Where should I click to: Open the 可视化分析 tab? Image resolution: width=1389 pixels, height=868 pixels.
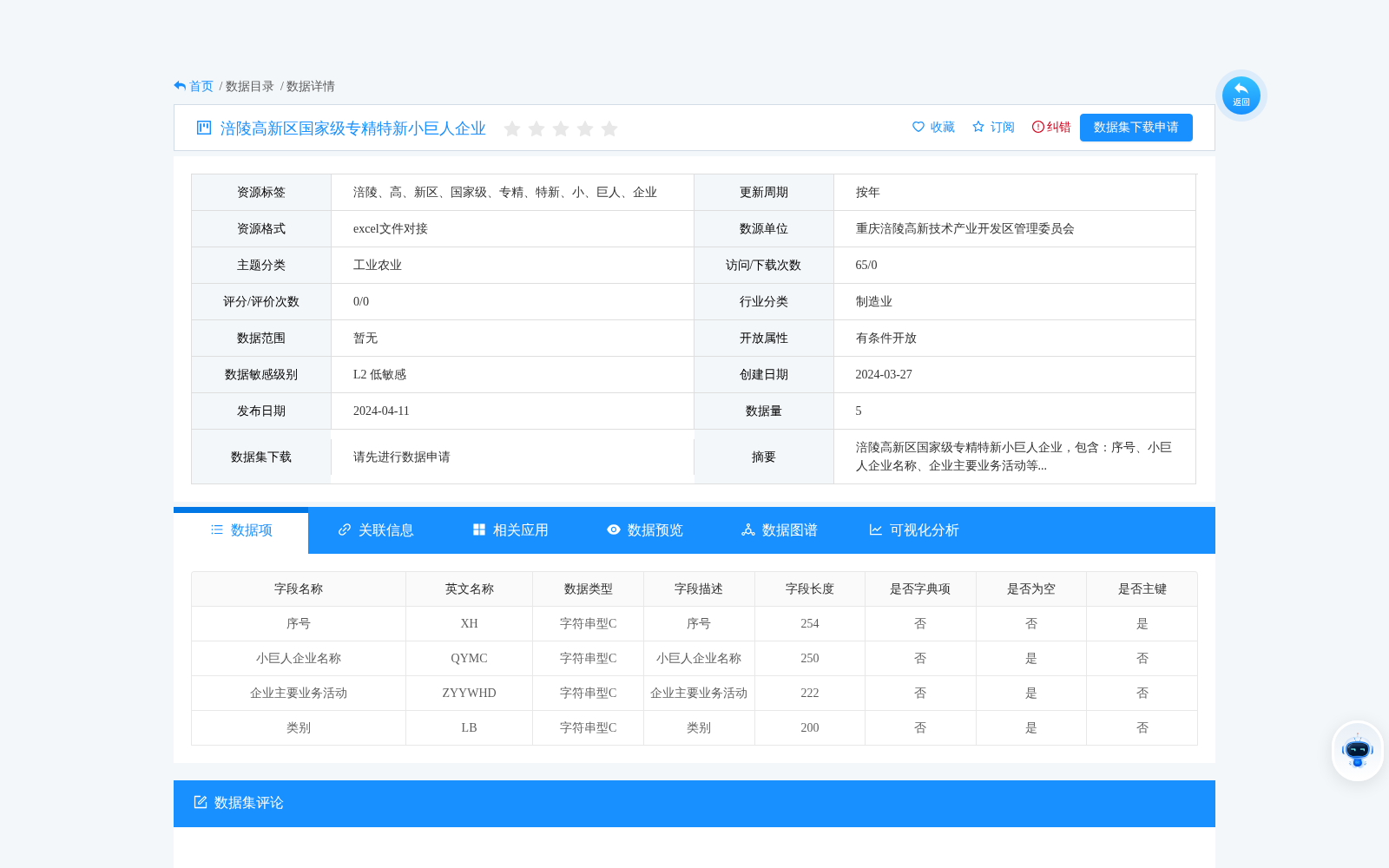pyautogui.click(x=913, y=530)
